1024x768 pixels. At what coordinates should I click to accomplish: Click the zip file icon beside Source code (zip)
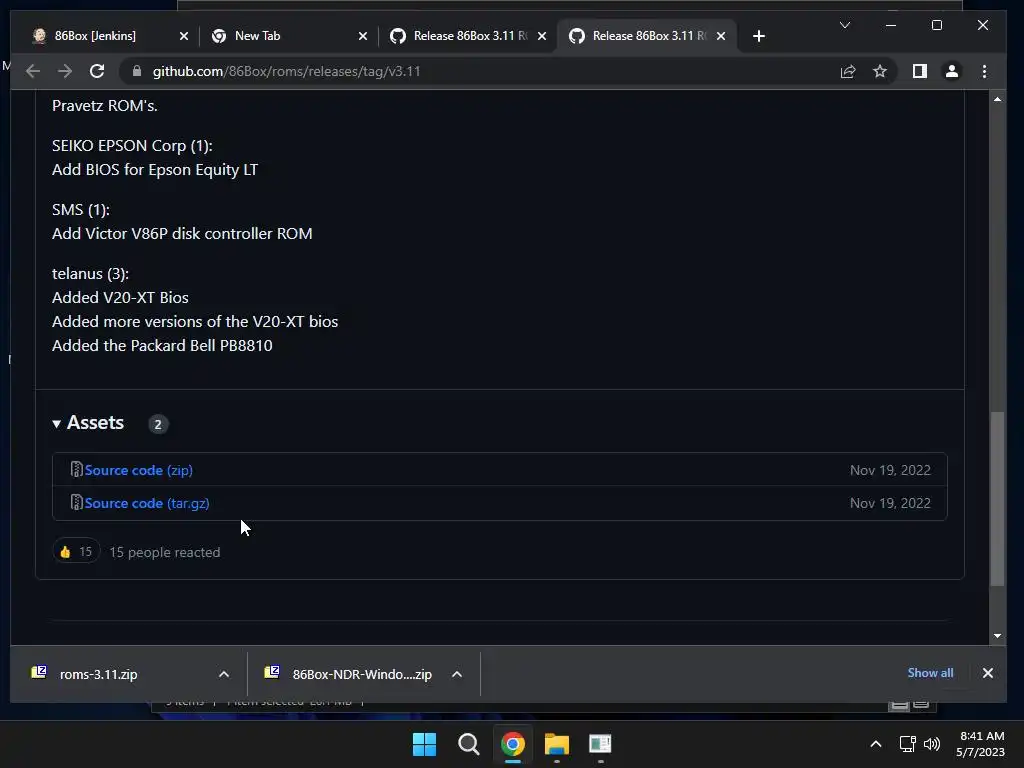(x=76, y=470)
